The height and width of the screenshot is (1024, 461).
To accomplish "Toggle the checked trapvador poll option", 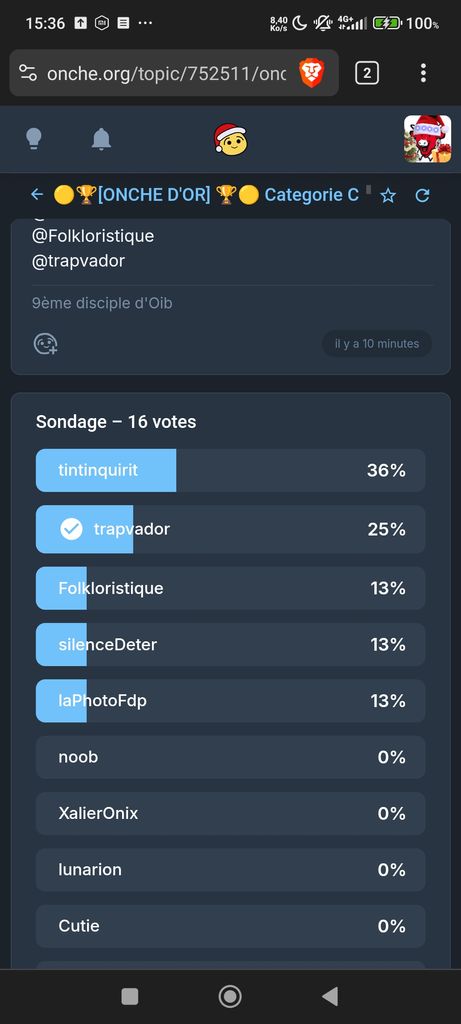I will (230, 529).
